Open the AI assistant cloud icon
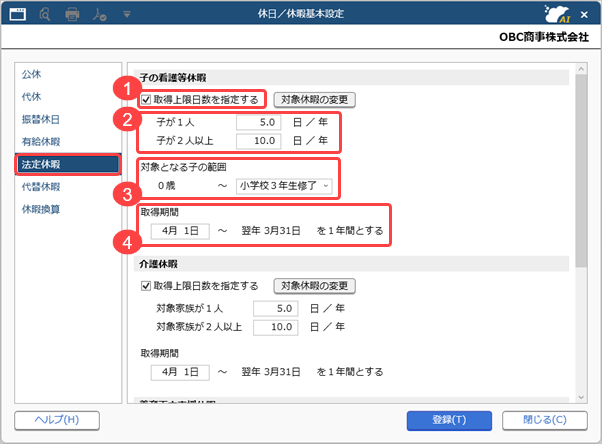This screenshot has width=602, height=444. tap(557, 14)
